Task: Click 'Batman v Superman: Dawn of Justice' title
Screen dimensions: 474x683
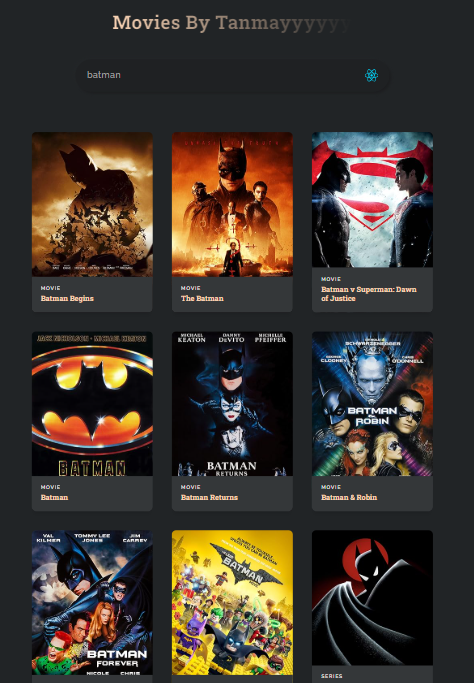Action: [x=369, y=294]
